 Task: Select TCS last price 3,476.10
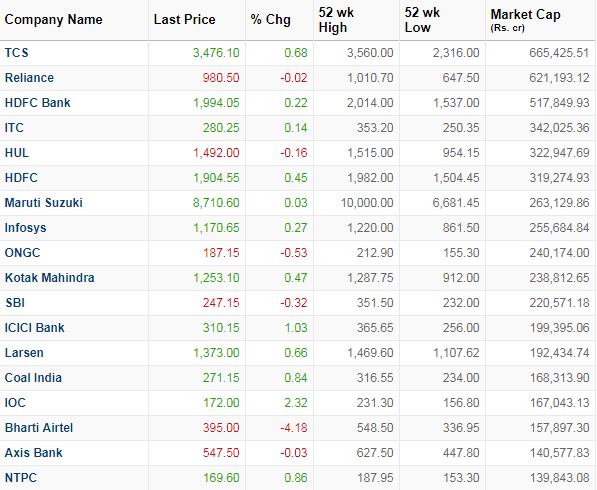(x=216, y=53)
